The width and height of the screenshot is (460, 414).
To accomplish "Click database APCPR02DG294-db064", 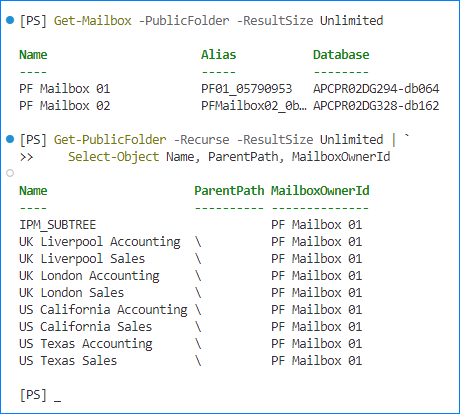I will (376, 89).
